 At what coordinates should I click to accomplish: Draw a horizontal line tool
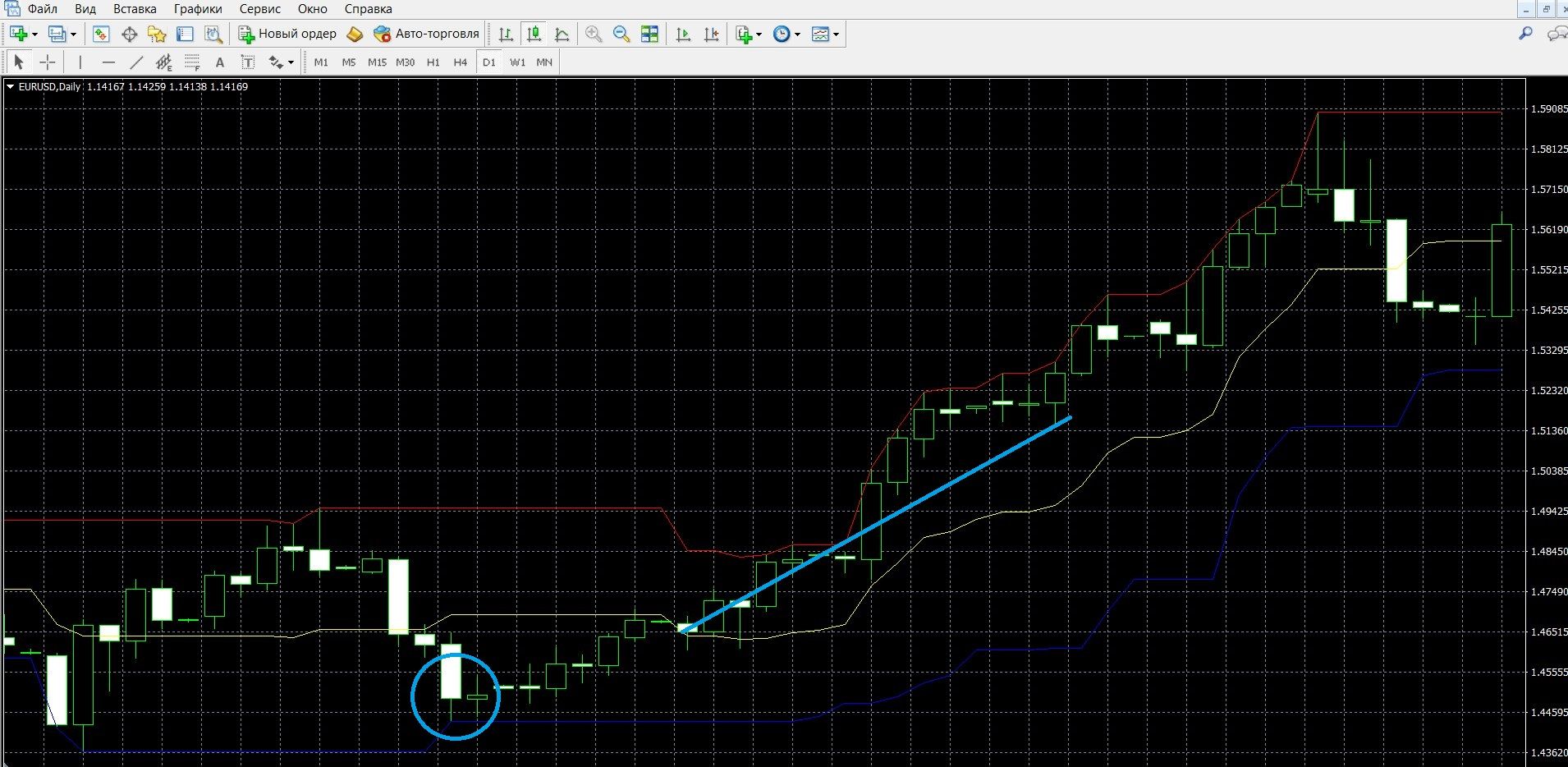(x=108, y=62)
